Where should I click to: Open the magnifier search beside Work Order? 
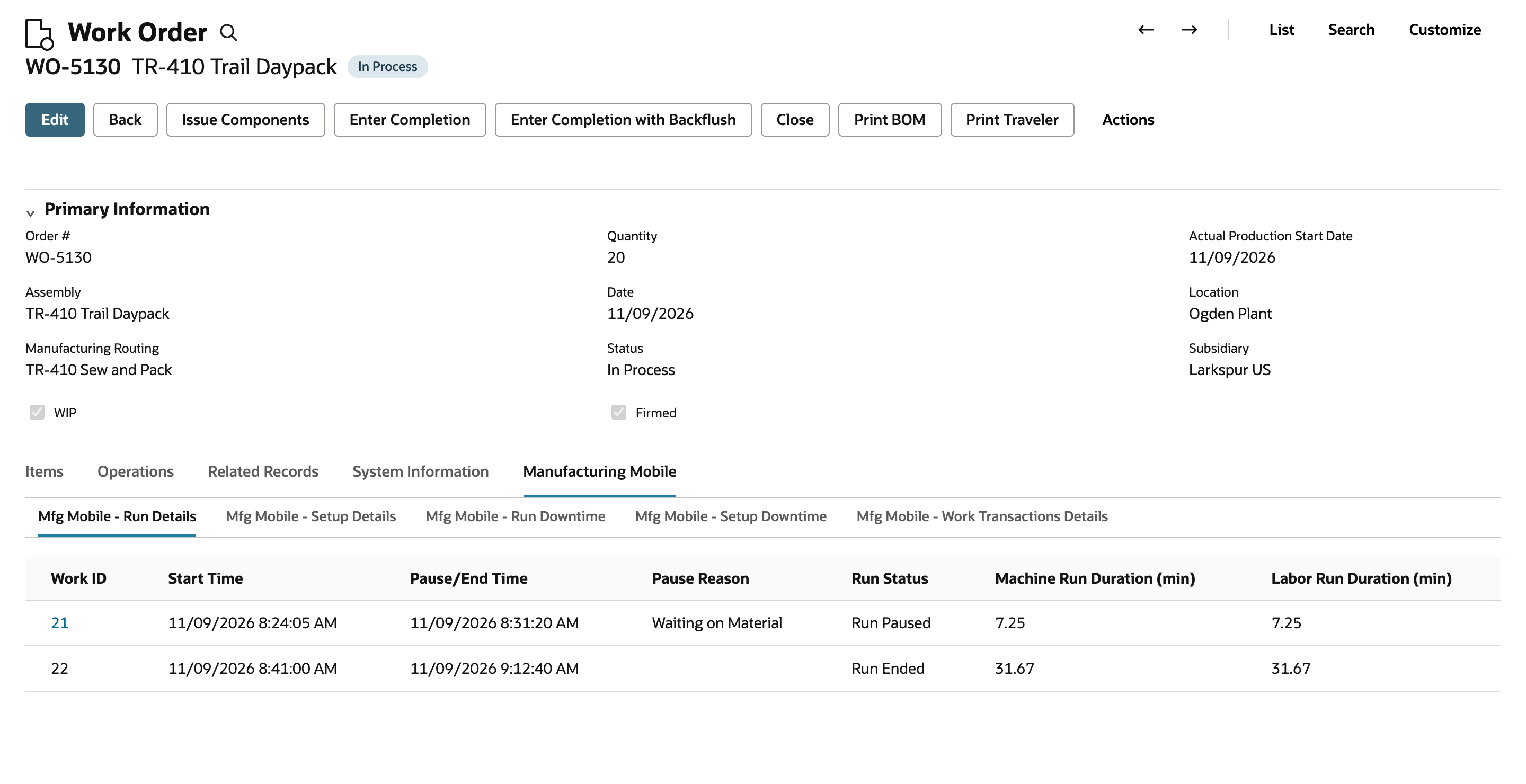pyautogui.click(x=229, y=32)
